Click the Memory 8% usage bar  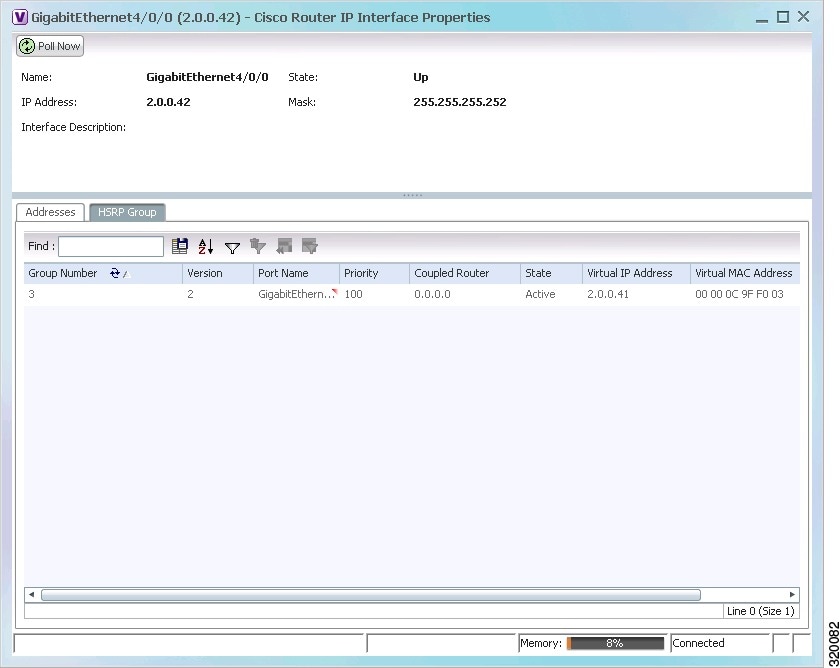click(615, 643)
